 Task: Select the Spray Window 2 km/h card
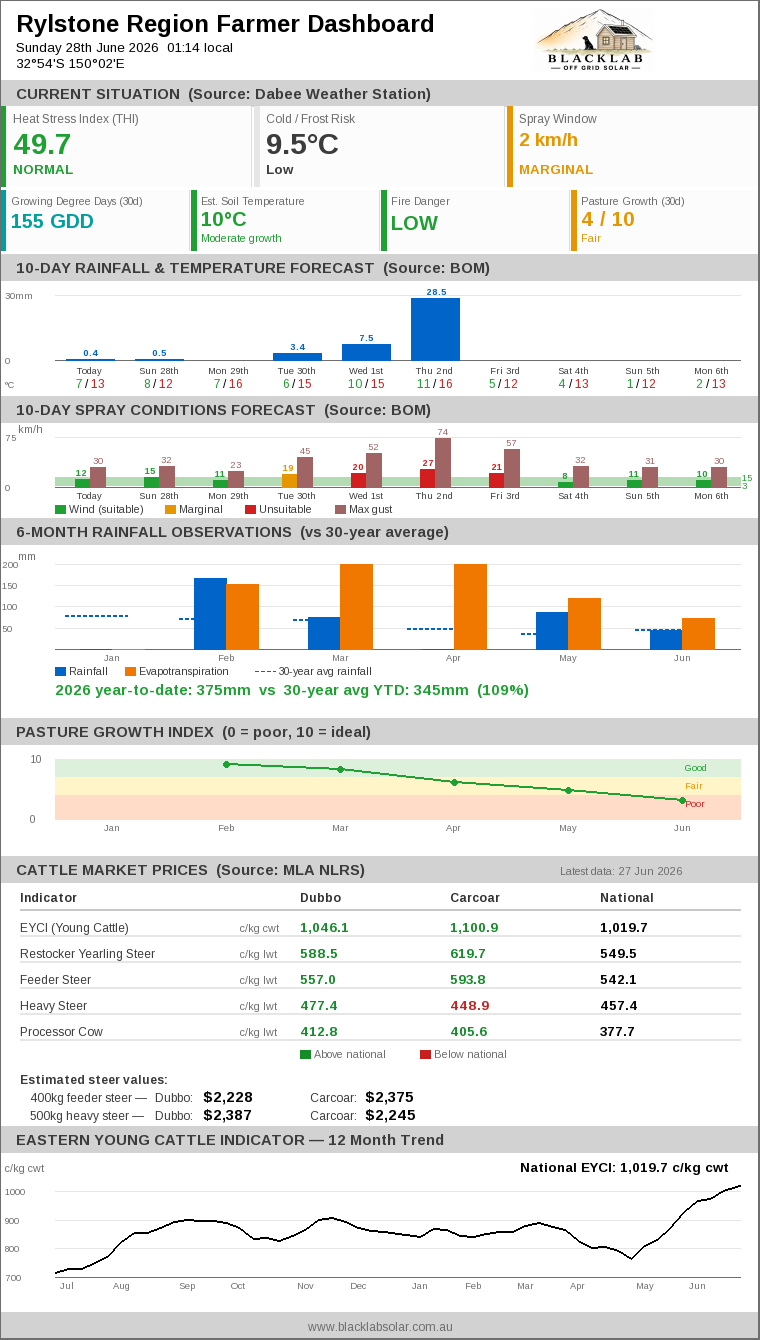point(632,146)
